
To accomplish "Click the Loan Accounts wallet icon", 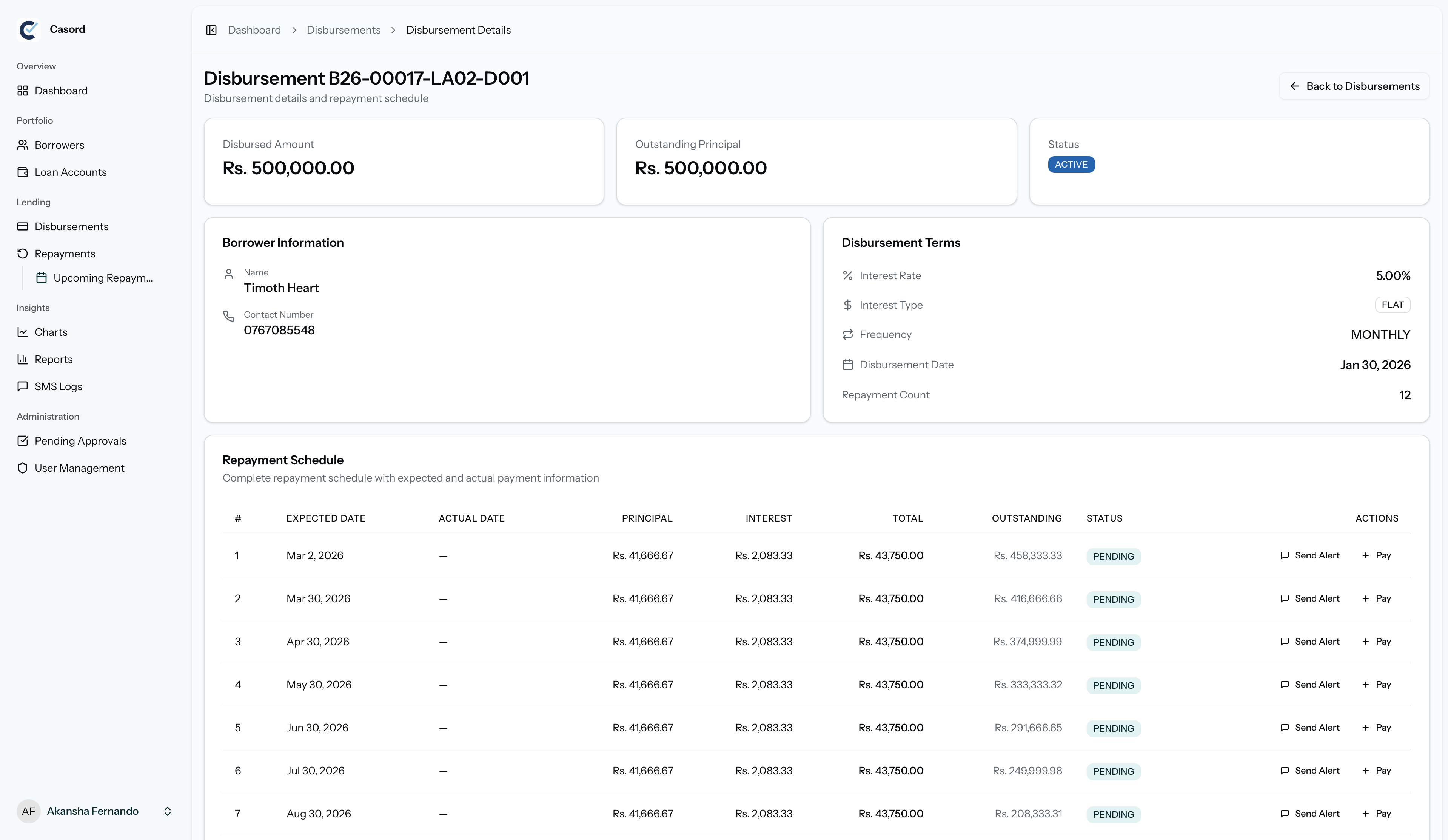I will [x=22, y=172].
